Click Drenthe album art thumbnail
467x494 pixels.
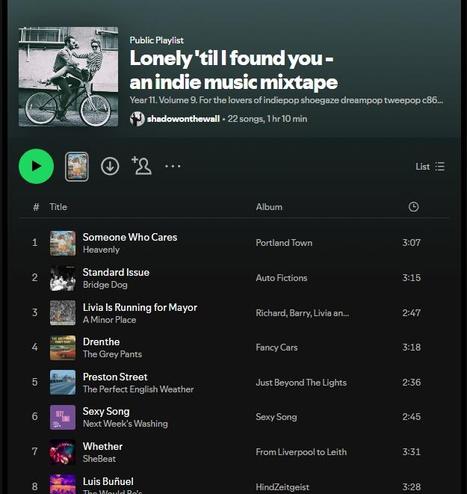tap(63, 348)
